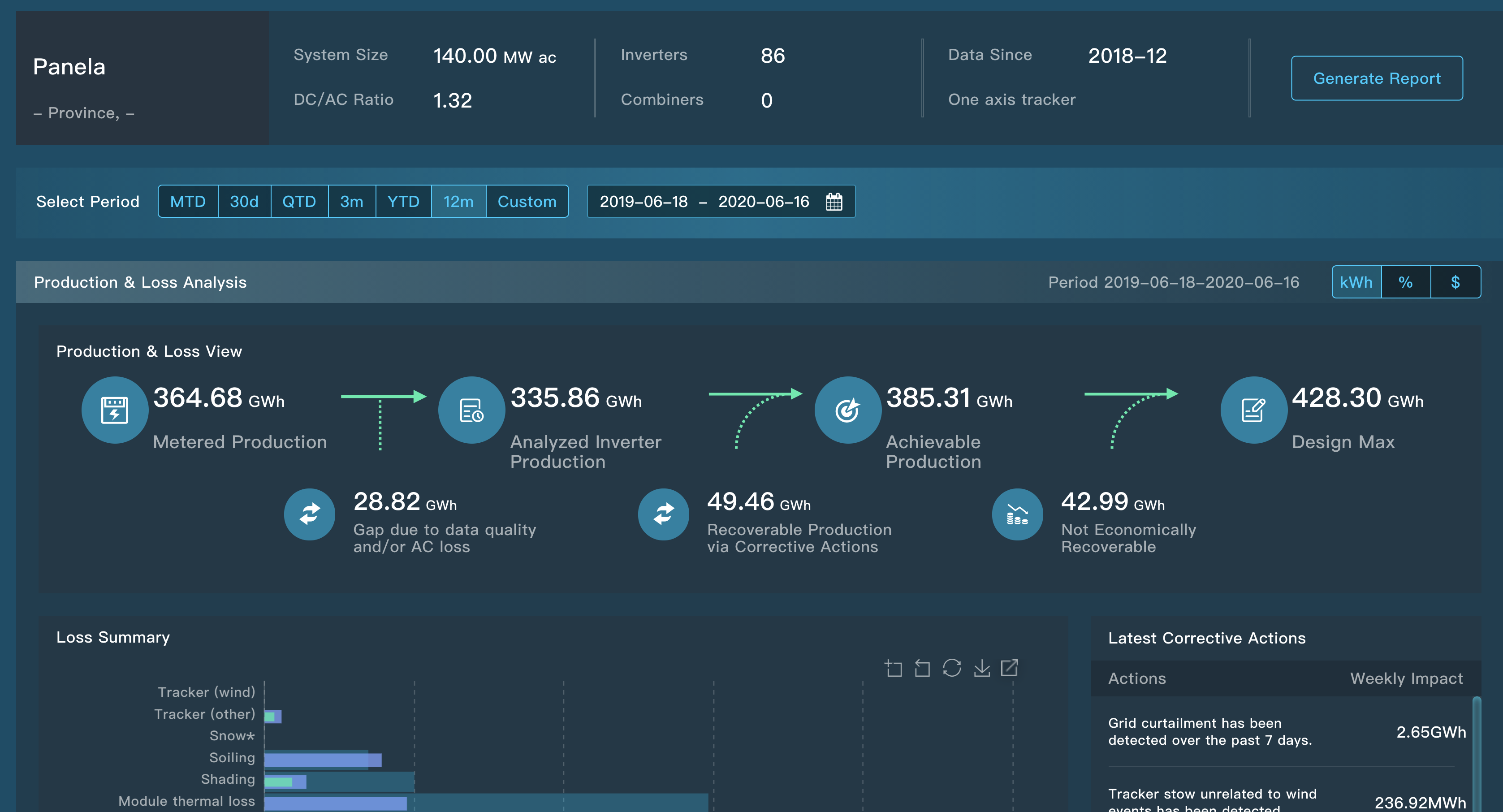Image resolution: width=1503 pixels, height=812 pixels.
Task: Download the Loss Summary chart image
Action: (x=982, y=668)
